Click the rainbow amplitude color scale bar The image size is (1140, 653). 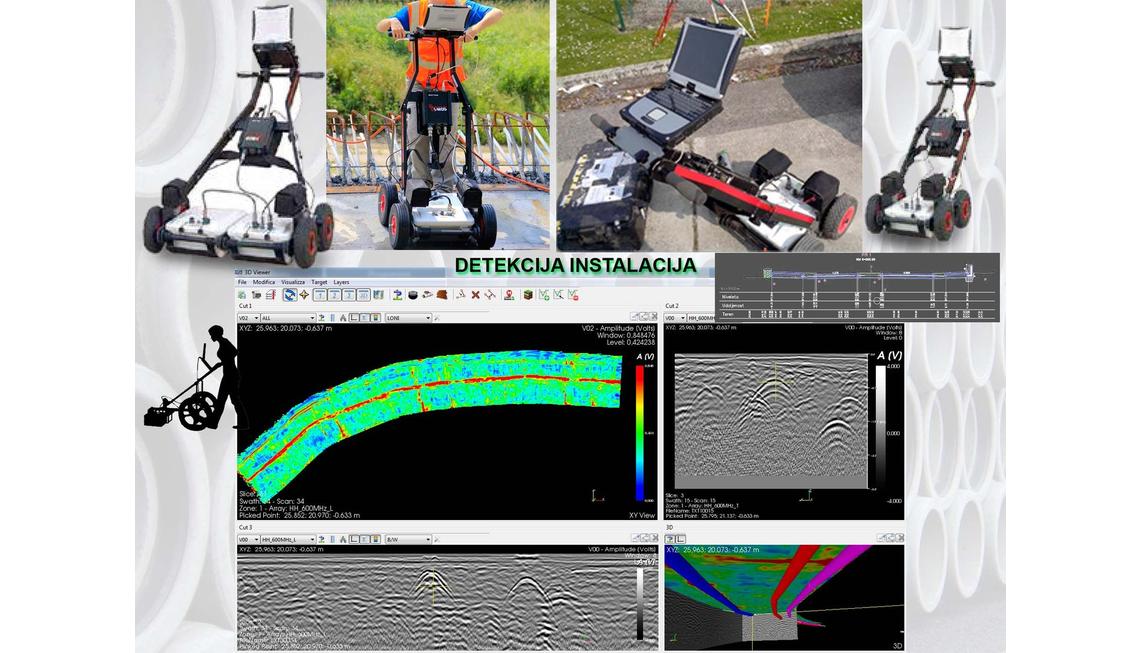[640, 432]
